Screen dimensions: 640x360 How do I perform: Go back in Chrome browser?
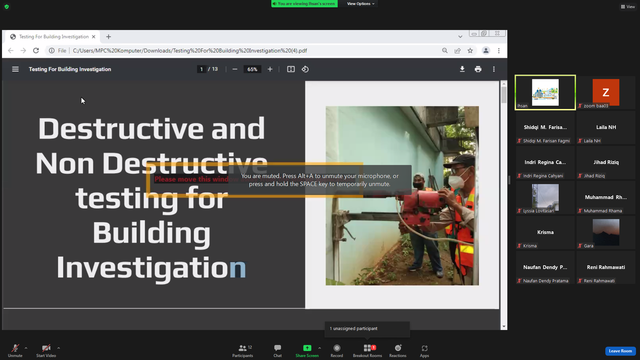click(11, 51)
